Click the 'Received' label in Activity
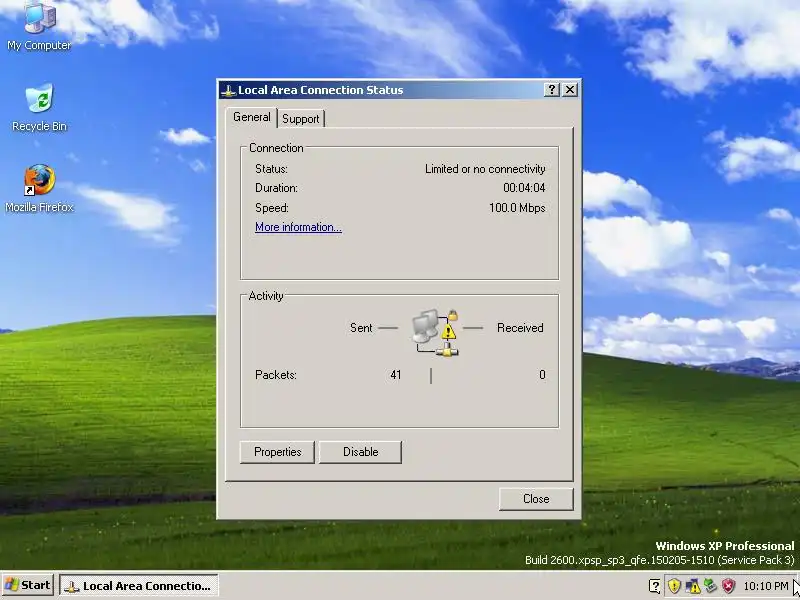This screenshot has height=600, width=800. [520, 328]
